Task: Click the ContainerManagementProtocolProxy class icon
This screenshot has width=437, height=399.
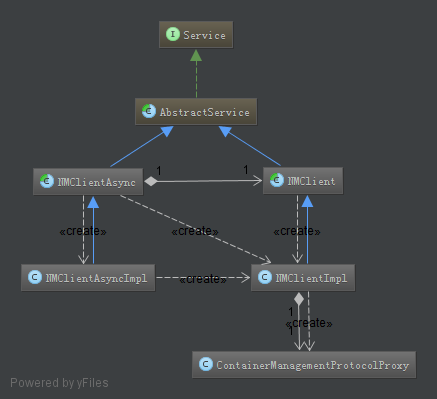Action: [x=206, y=364]
